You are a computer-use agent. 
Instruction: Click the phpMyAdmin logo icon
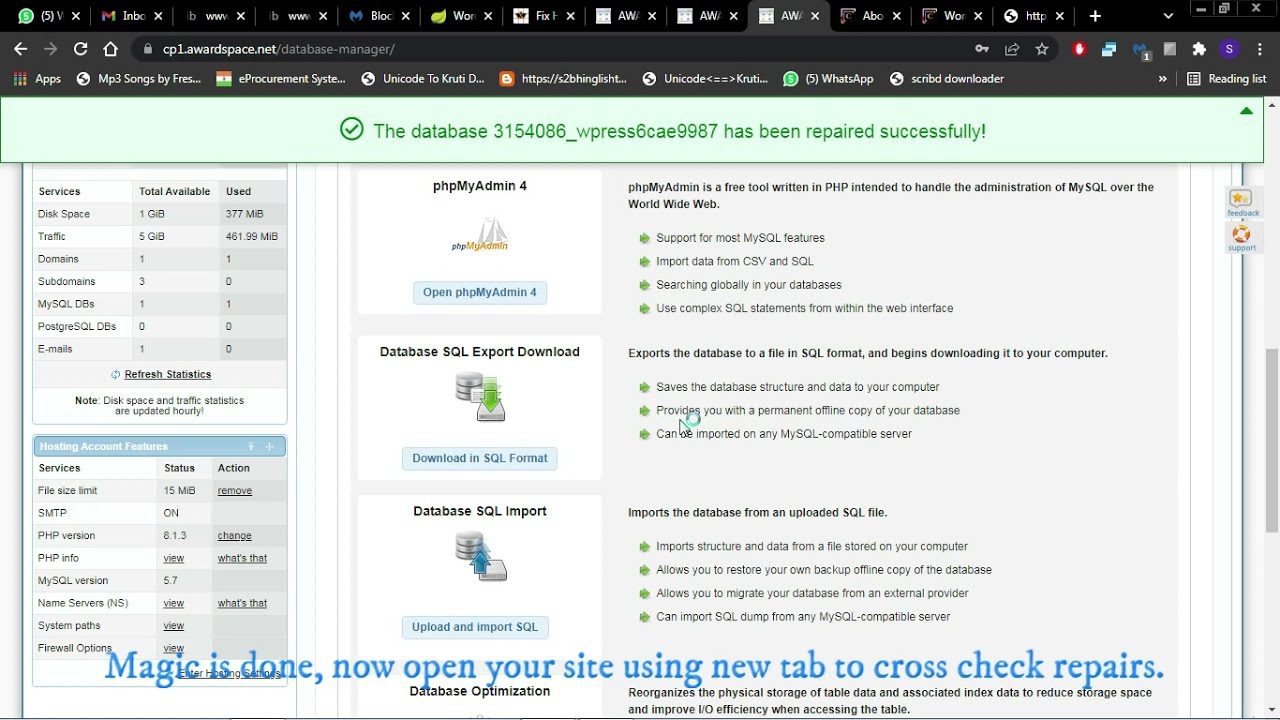480,236
